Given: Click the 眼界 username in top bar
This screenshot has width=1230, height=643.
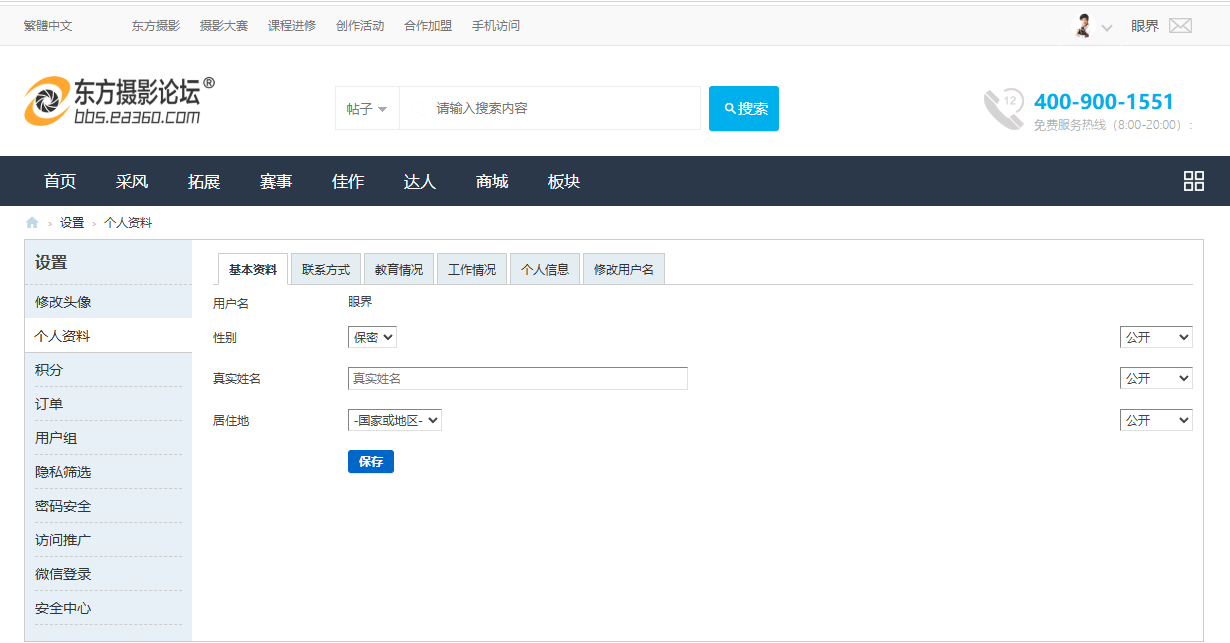Looking at the screenshot, I should pyautogui.click(x=1145, y=26).
